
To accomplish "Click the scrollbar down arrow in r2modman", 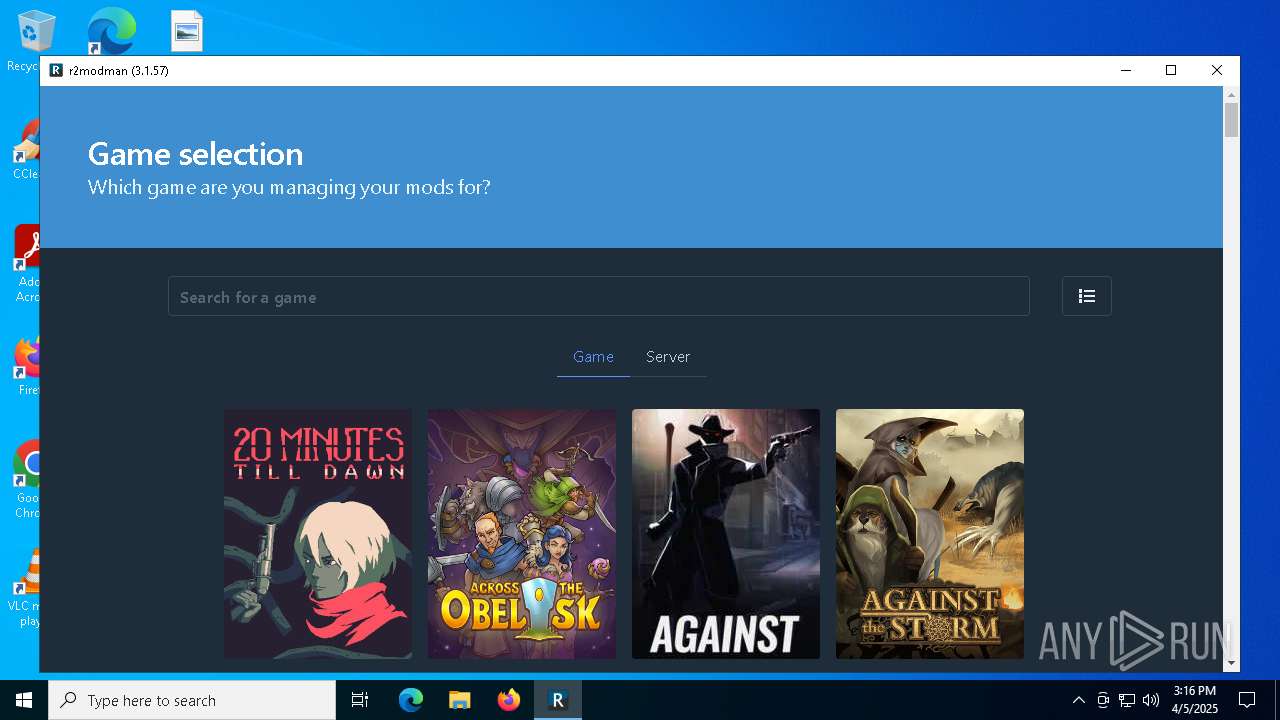I will click(x=1231, y=662).
